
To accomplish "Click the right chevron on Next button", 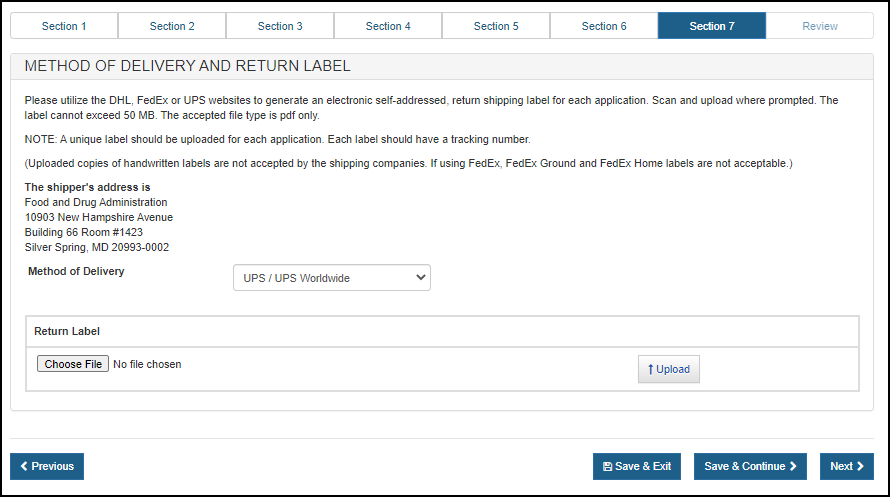I will point(859,467).
